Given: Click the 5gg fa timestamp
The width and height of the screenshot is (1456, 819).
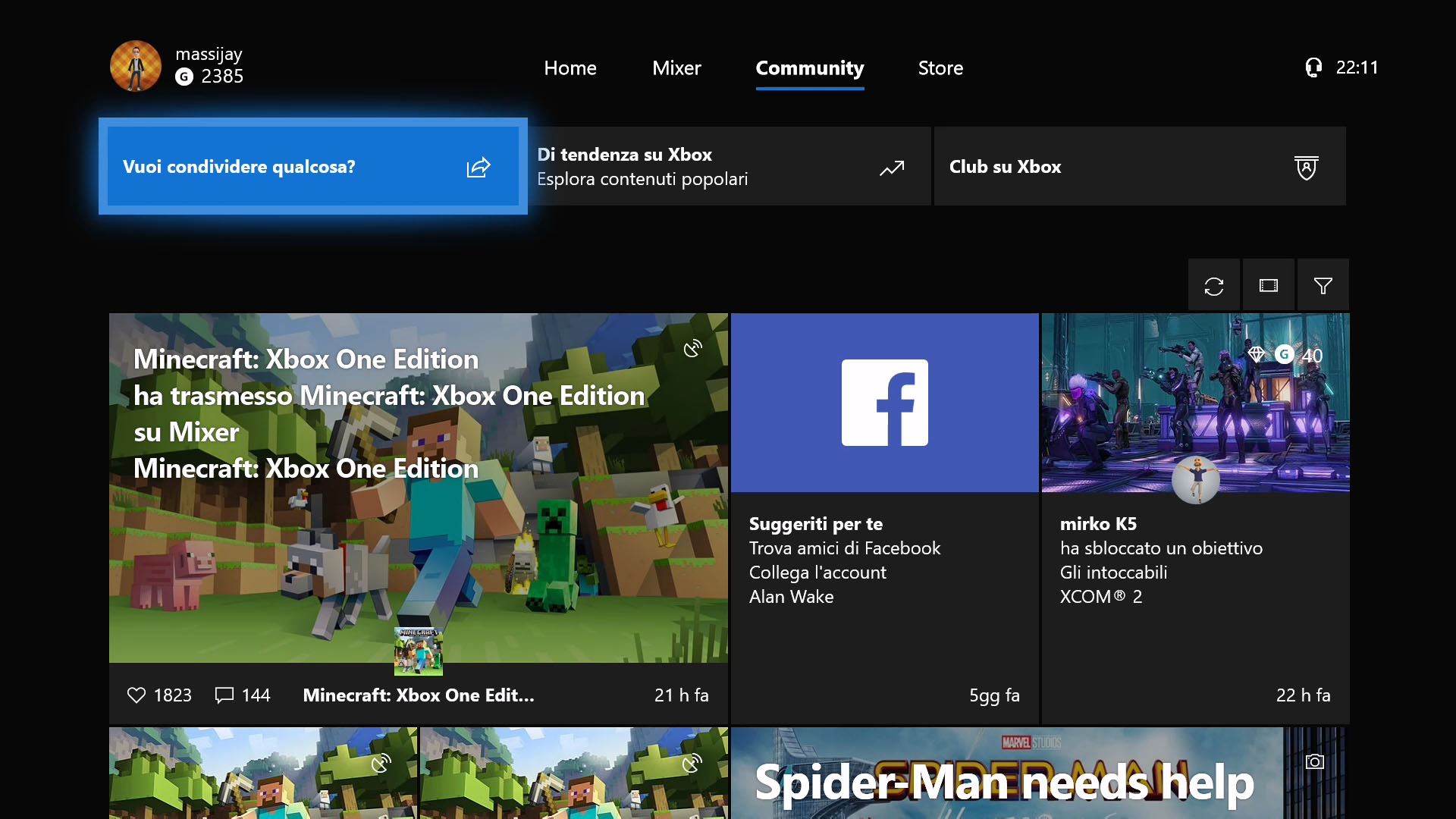Looking at the screenshot, I should (x=994, y=695).
